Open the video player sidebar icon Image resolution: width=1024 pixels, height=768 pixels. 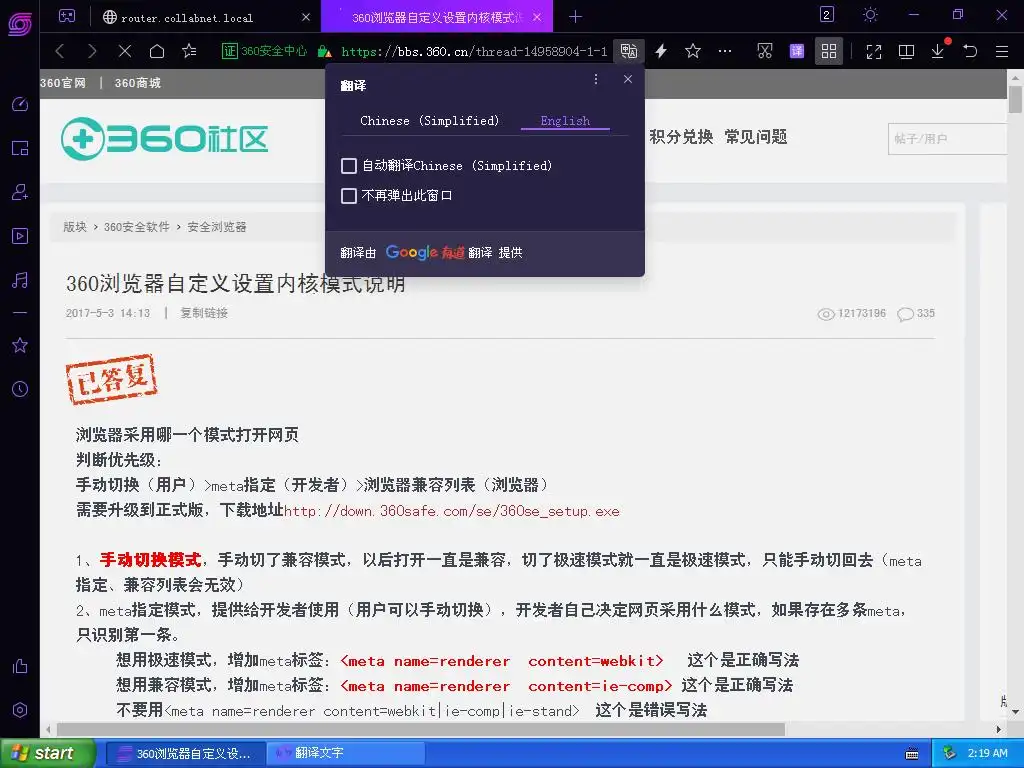coord(20,236)
